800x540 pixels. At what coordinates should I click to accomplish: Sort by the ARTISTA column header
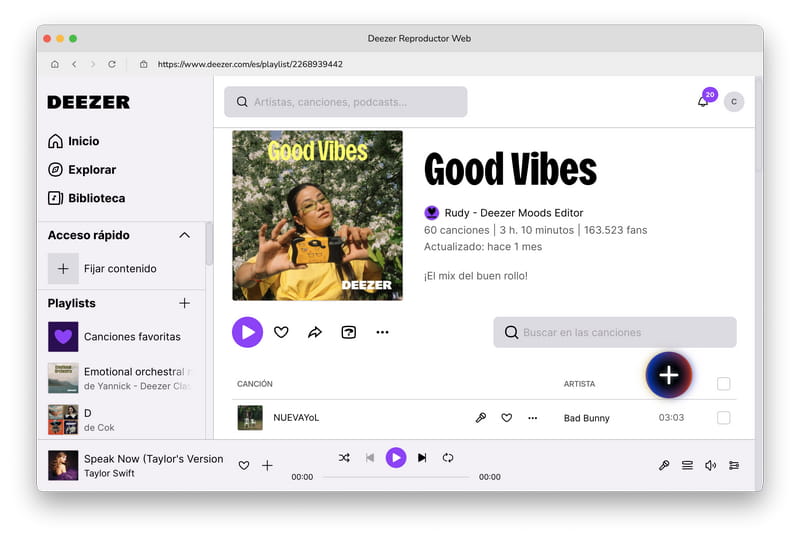[579, 384]
